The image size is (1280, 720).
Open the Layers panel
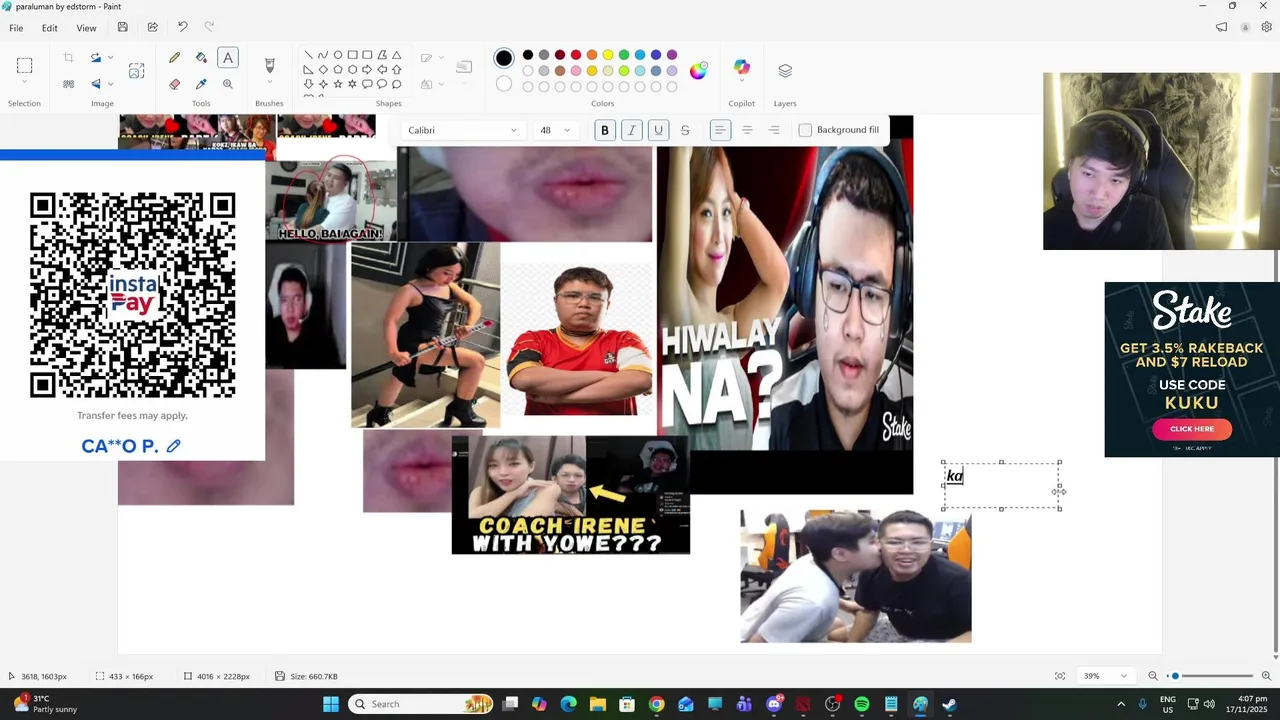click(x=785, y=70)
